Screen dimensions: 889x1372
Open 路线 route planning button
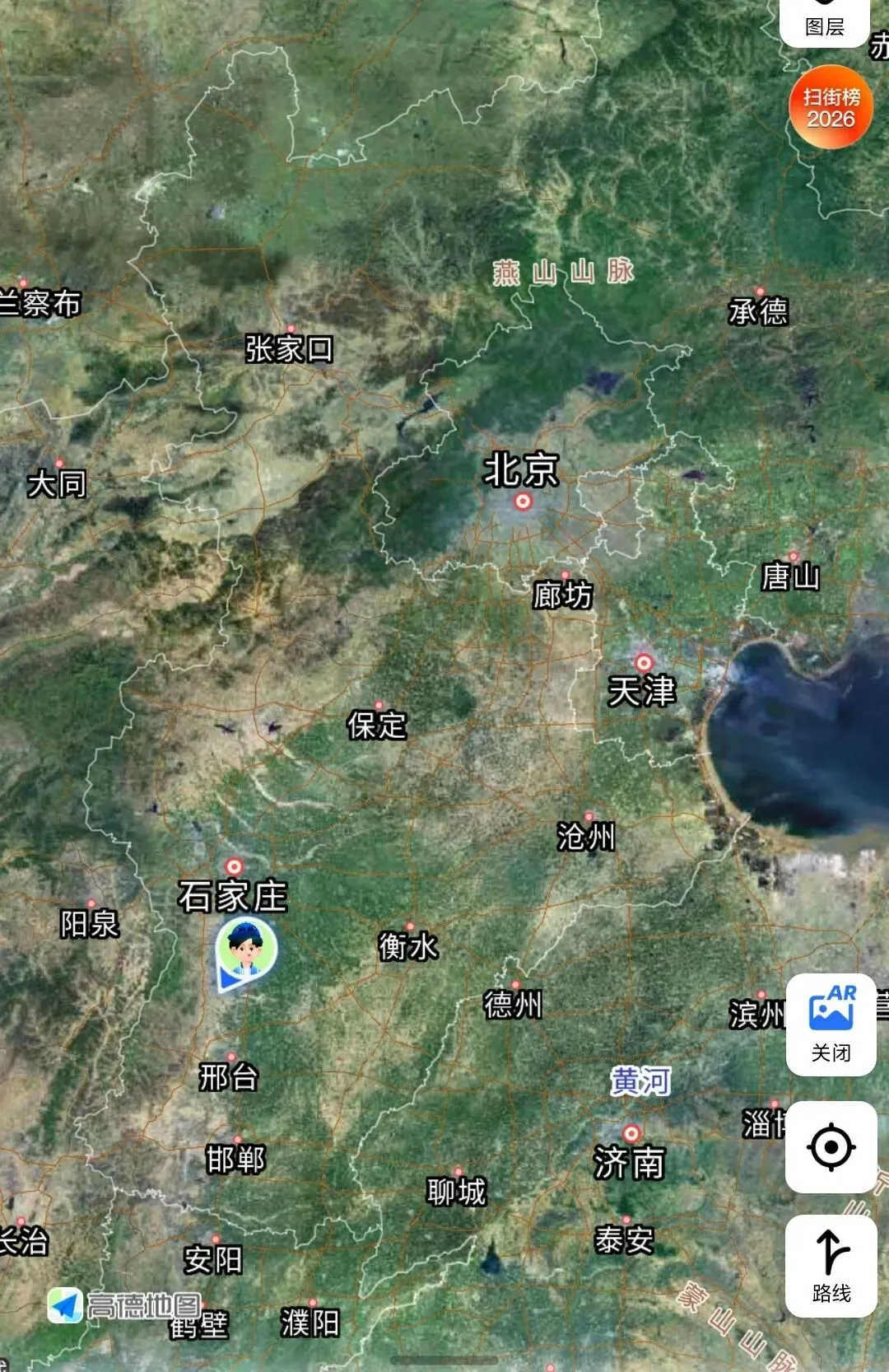pos(831,1266)
